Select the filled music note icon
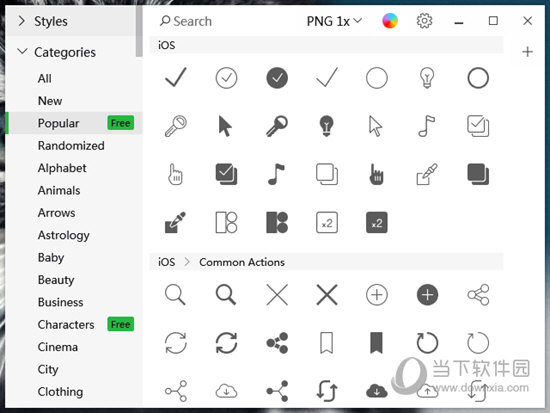 click(x=276, y=174)
